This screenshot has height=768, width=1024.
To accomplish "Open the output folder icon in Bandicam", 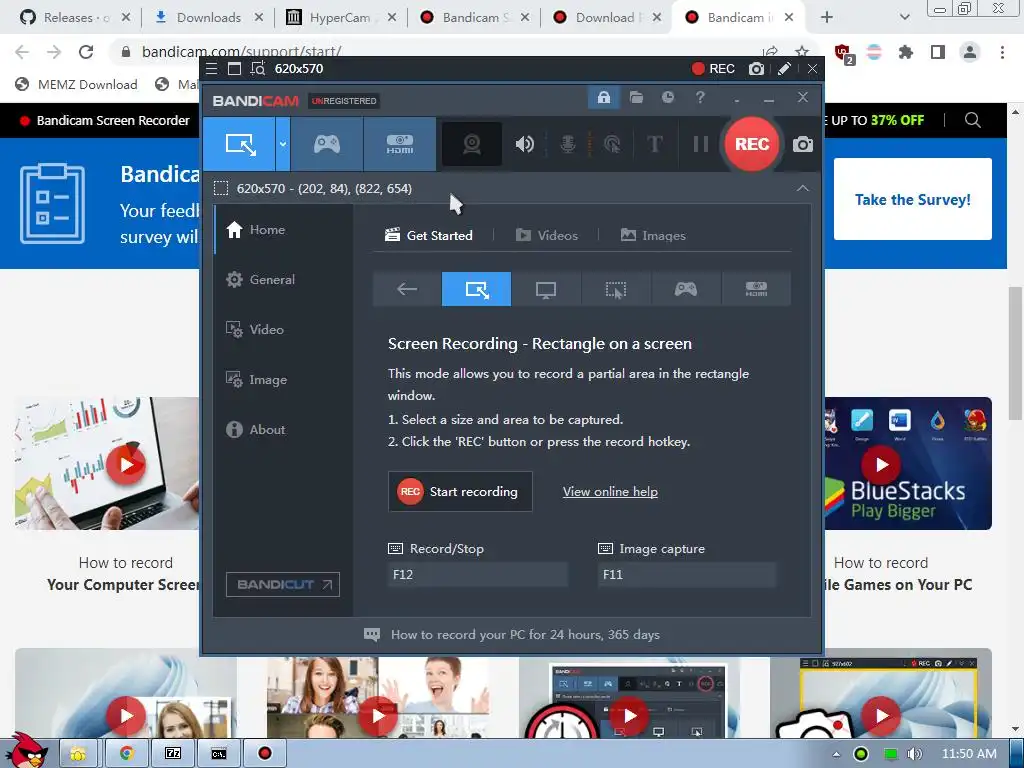I will 636,98.
